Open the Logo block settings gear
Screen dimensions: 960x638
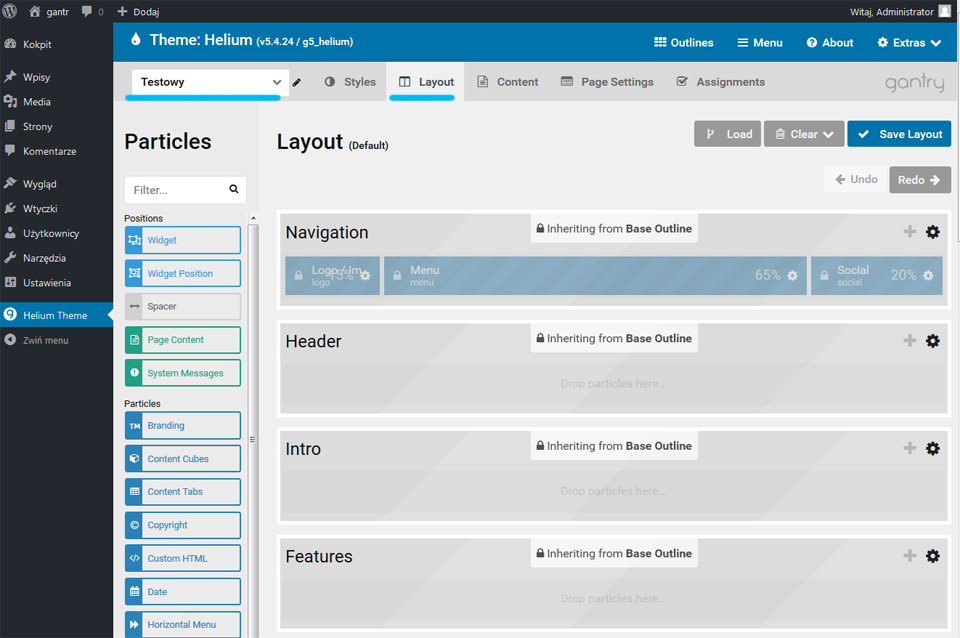click(366, 276)
